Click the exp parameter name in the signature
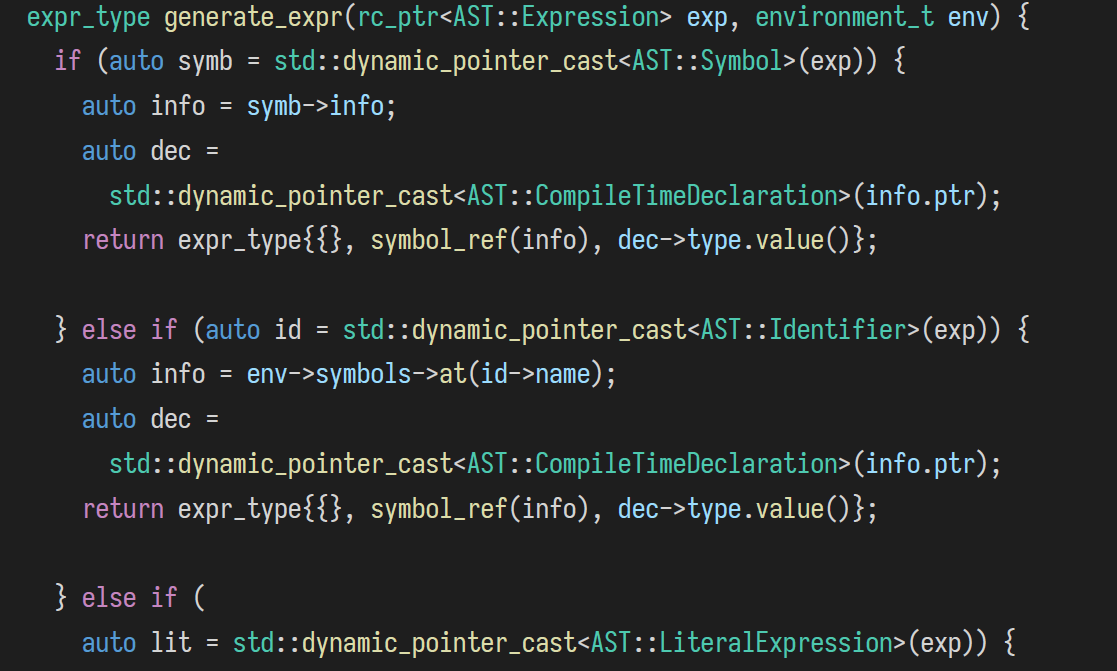Screen dimensions: 1117x671 tap(708, 17)
